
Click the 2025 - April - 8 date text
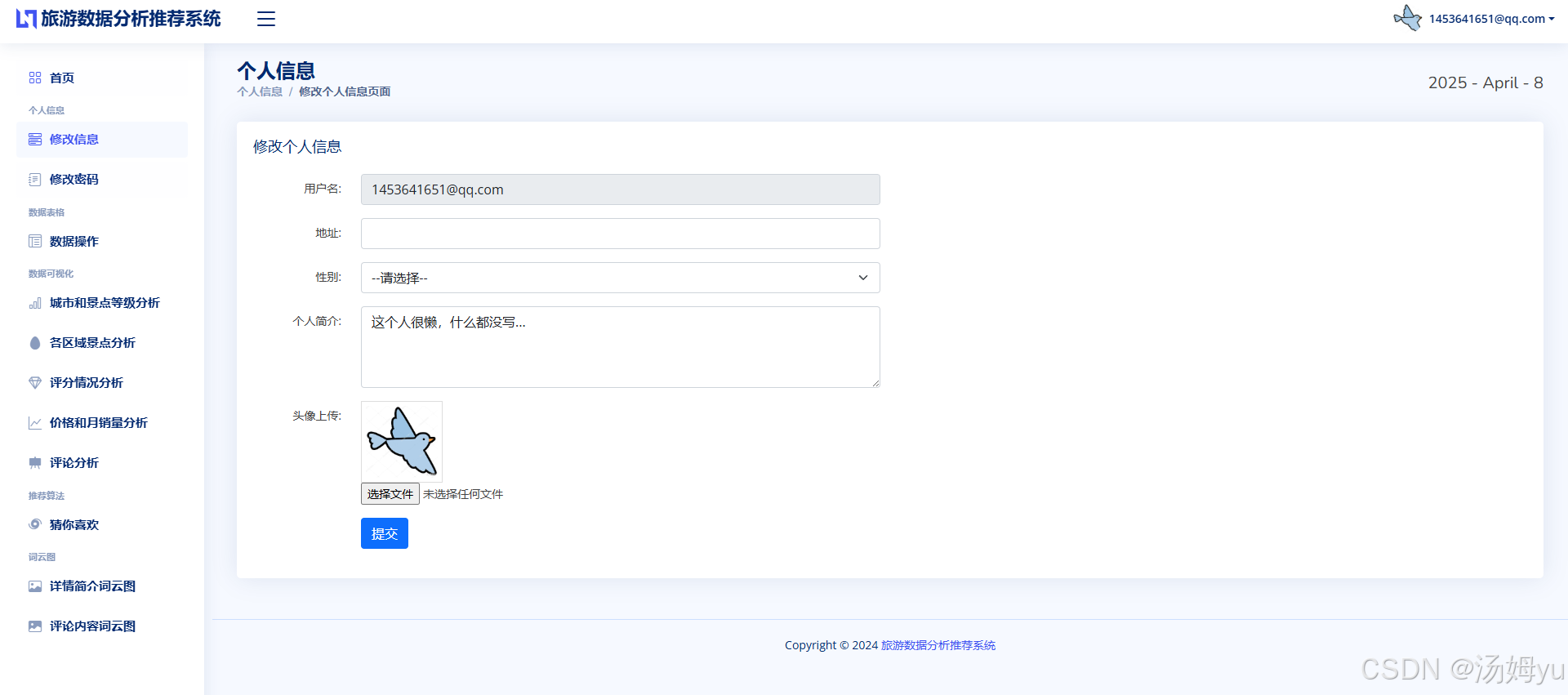pyautogui.click(x=1486, y=82)
